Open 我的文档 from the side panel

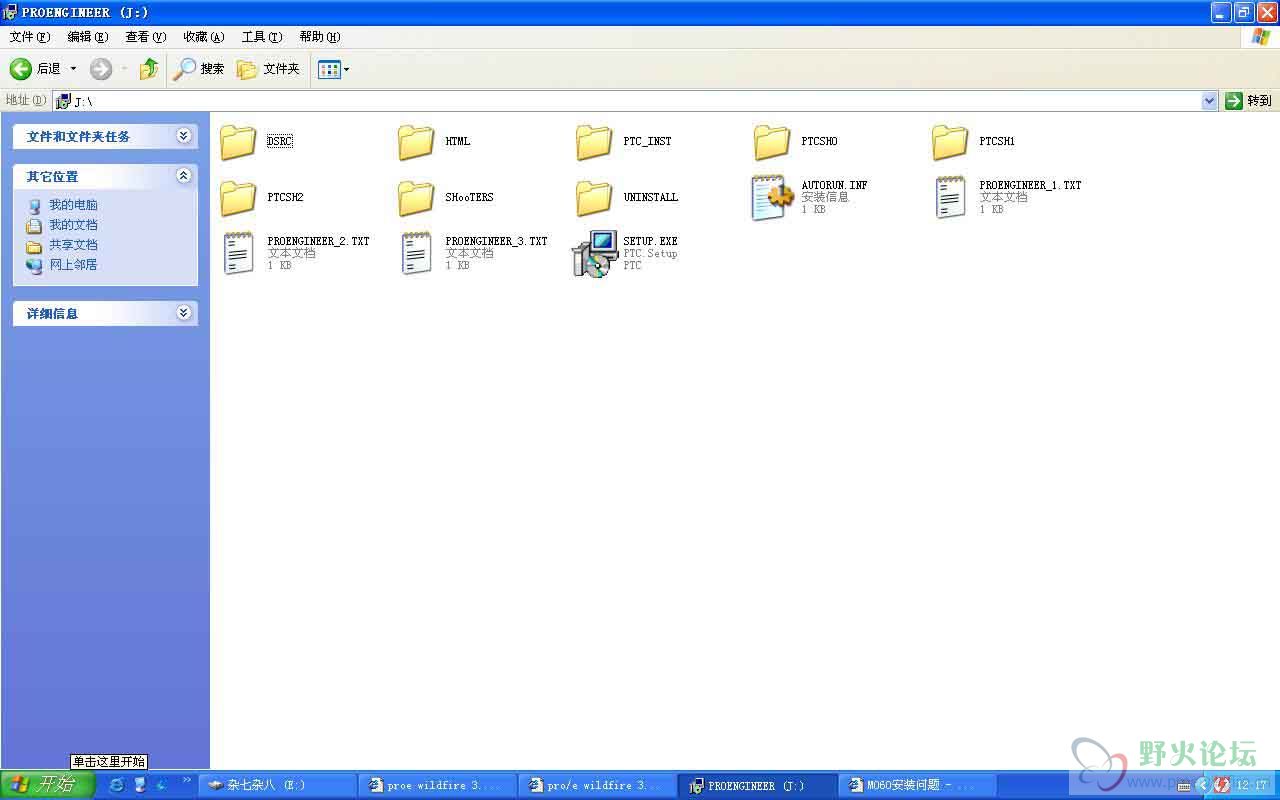pos(62,225)
